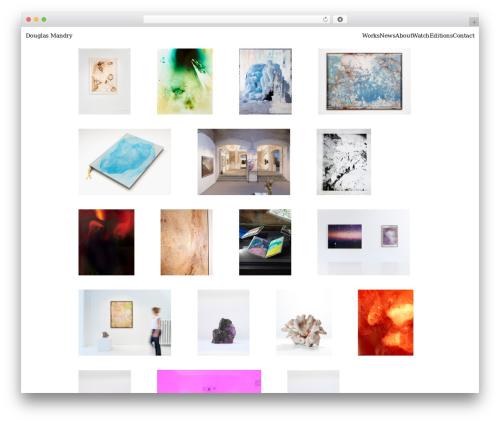The height and width of the screenshot is (423, 500).
Task: Click the download icon button beside address bar
Action: click(x=340, y=19)
